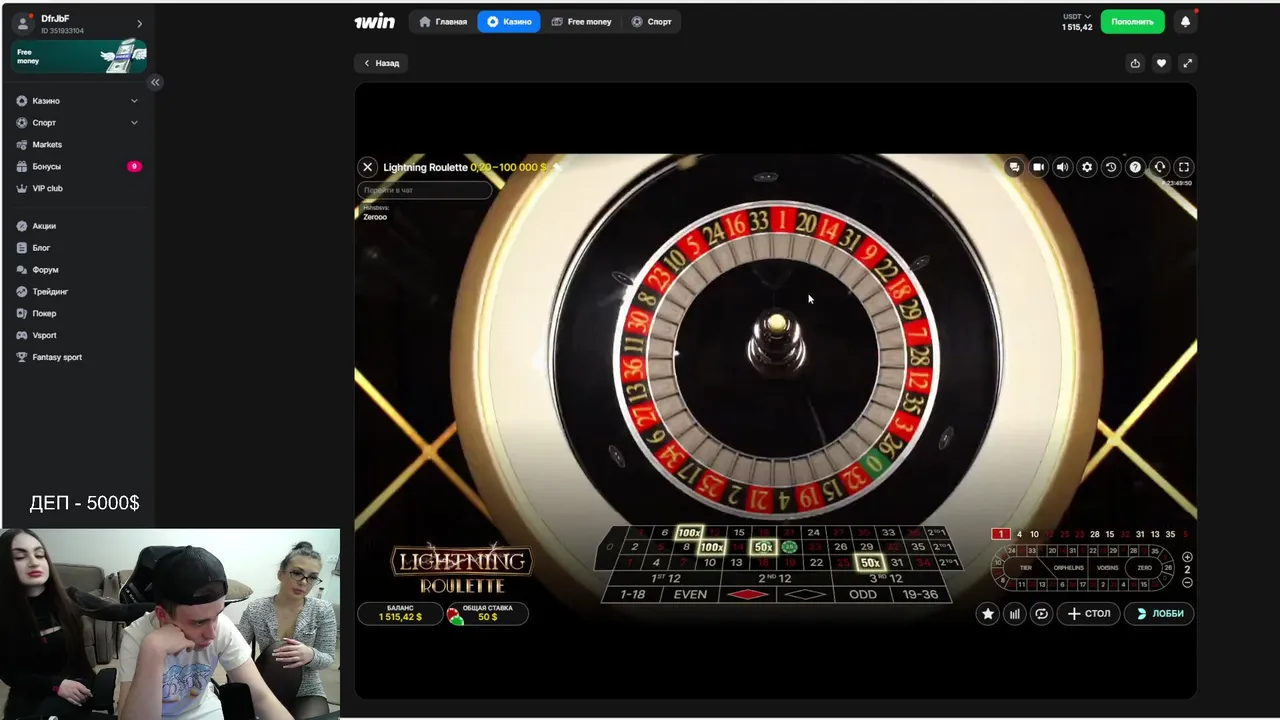The width and height of the screenshot is (1280, 720).
Task: Open the game settings gear
Action: (x=1087, y=167)
